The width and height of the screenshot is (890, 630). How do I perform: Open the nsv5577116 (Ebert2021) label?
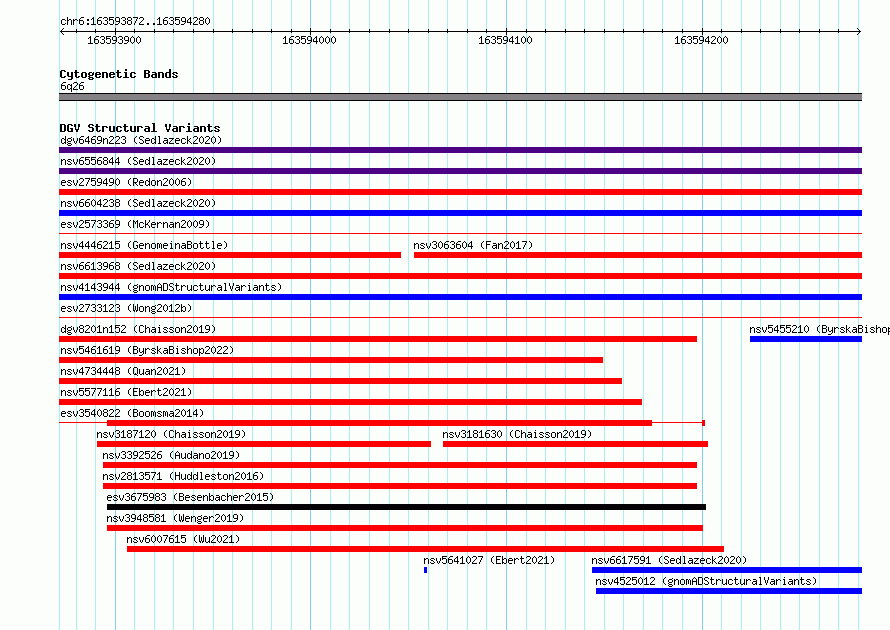click(x=126, y=392)
